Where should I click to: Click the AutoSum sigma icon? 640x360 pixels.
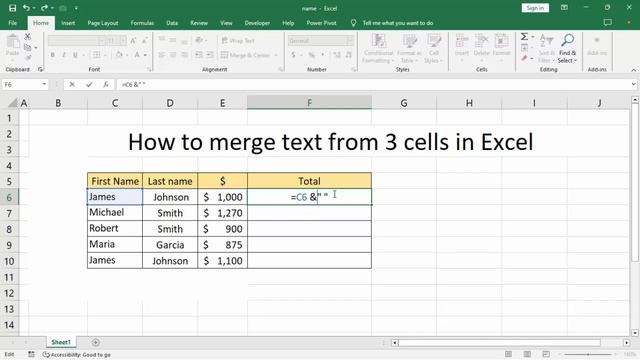(524, 37)
